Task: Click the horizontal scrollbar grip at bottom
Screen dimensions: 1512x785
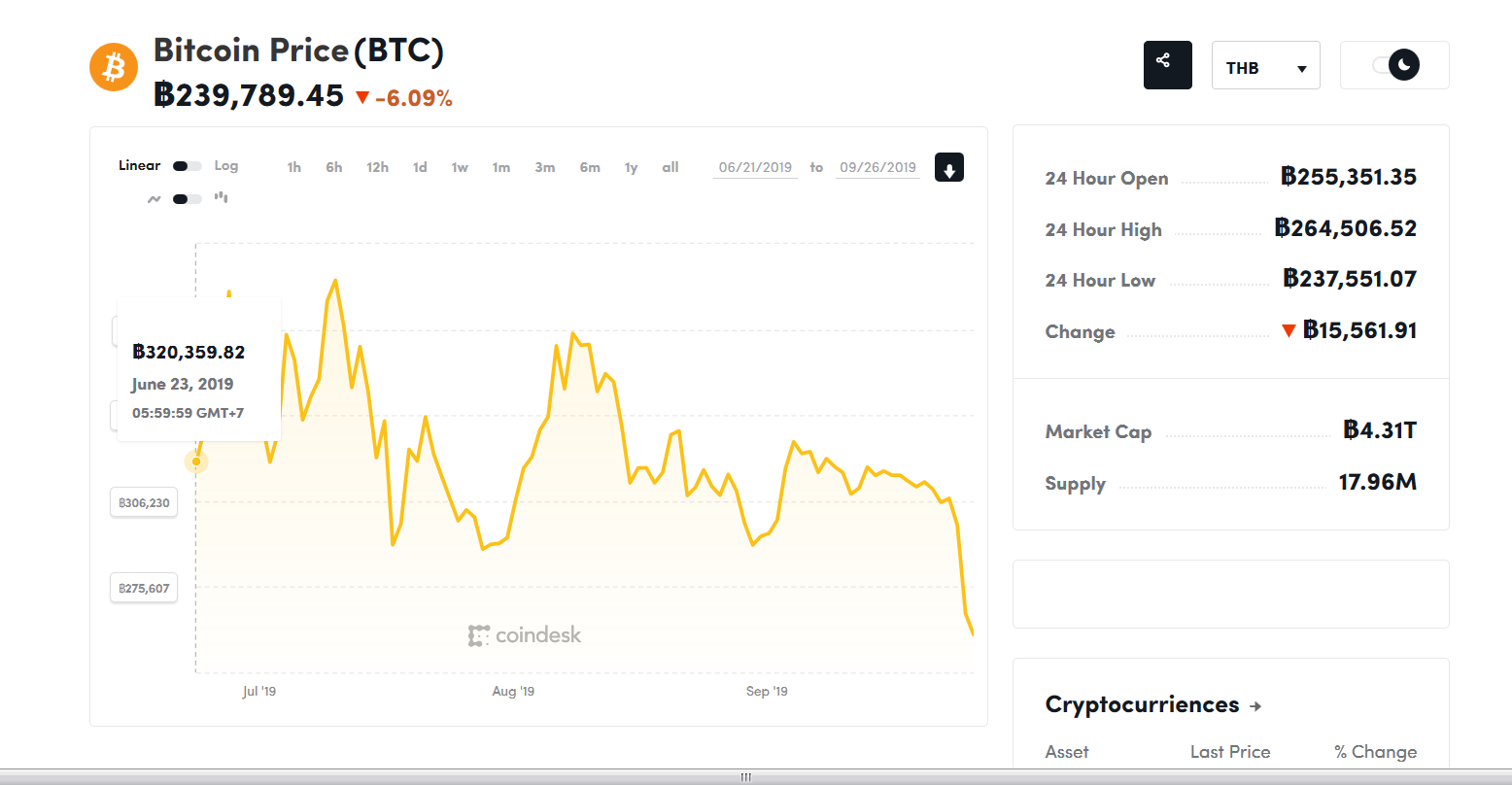Action: click(x=746, y=777)
